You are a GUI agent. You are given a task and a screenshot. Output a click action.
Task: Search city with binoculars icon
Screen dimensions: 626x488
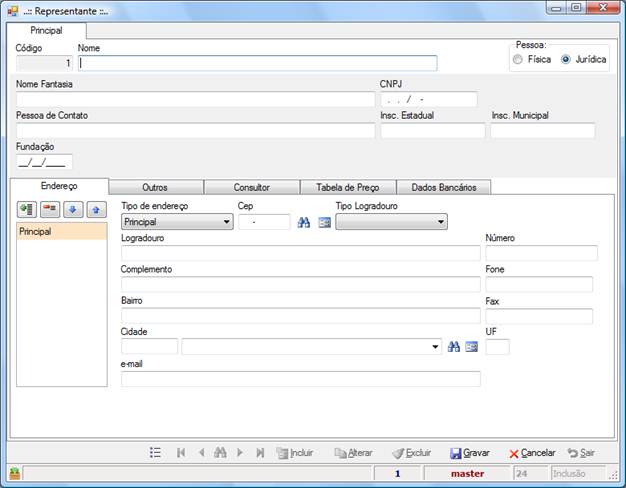(454, 347)
